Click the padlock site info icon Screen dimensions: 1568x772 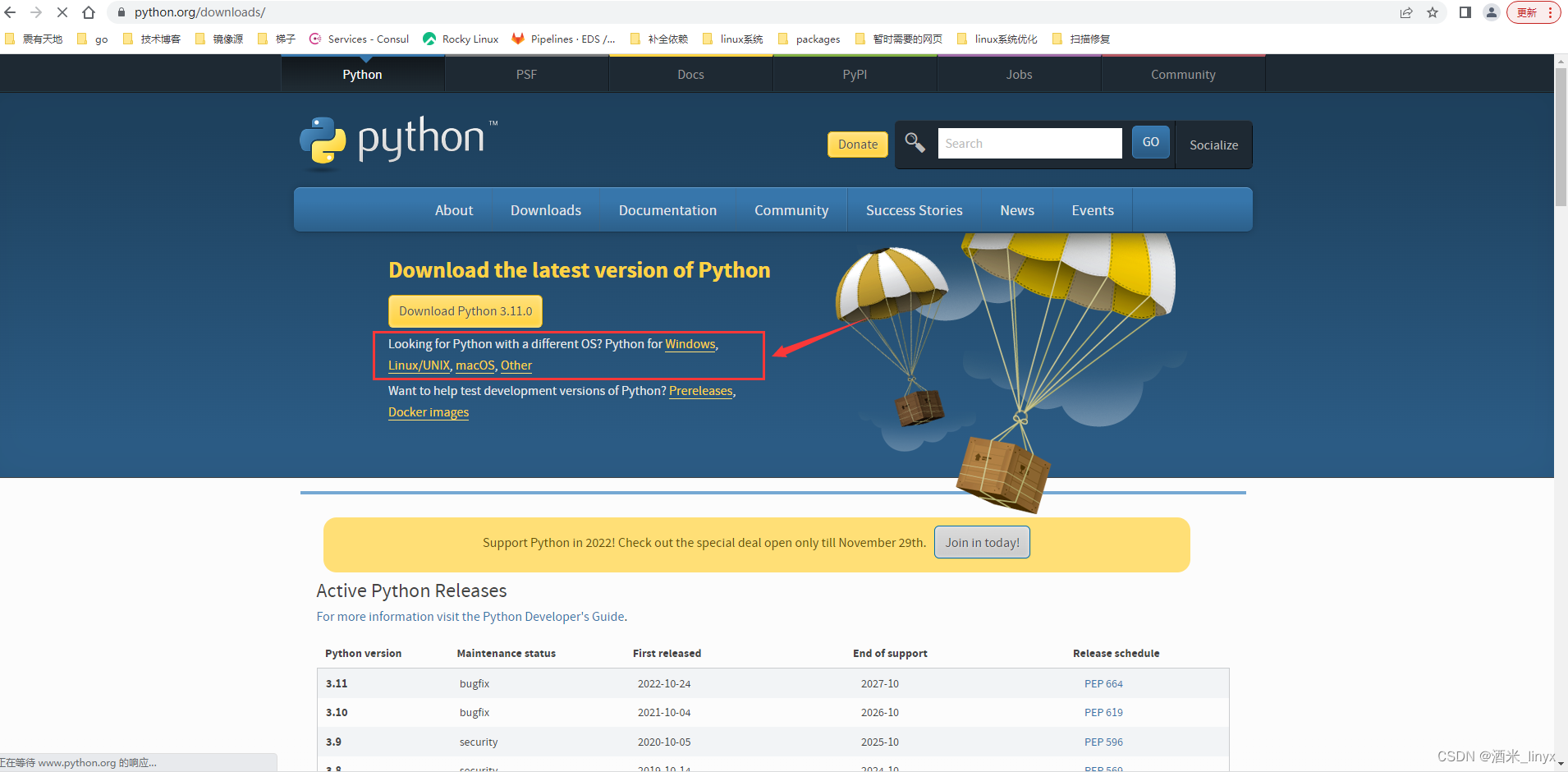coord(121,12)
